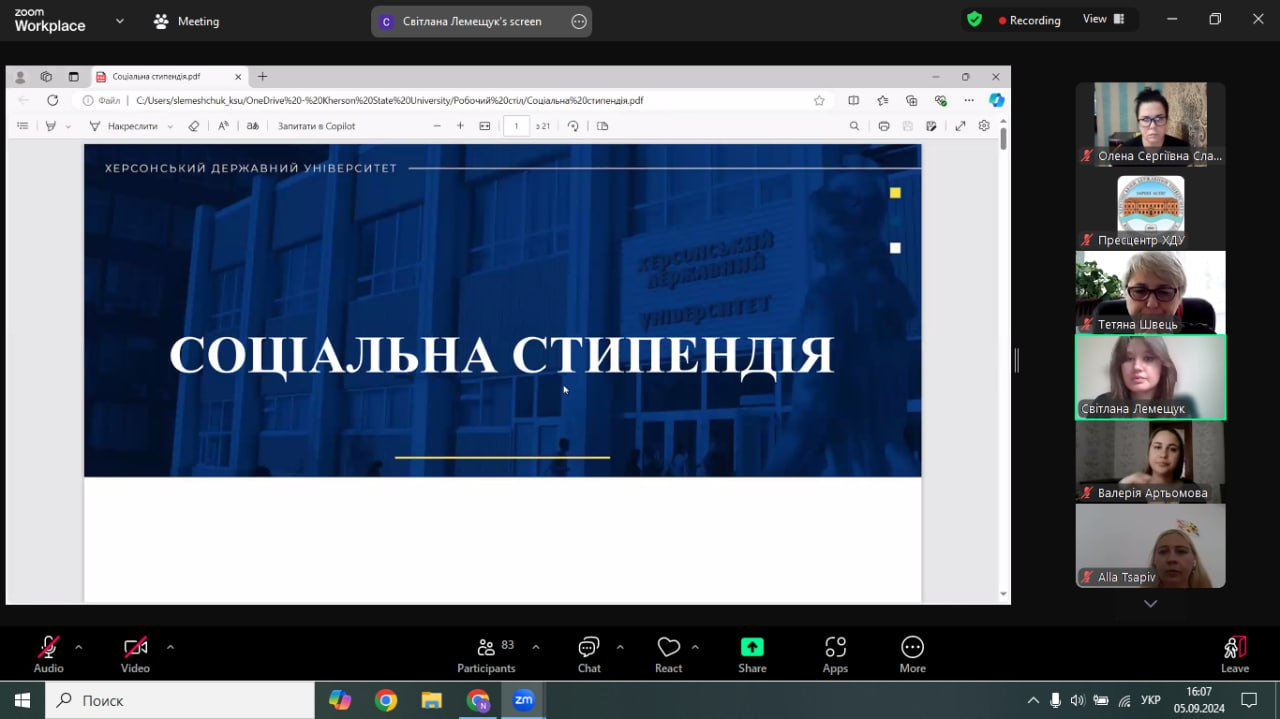The width and height of the screenshot is (1280, 719).
Task: Expand participants options arrow
Action: (x=536, y=647)
